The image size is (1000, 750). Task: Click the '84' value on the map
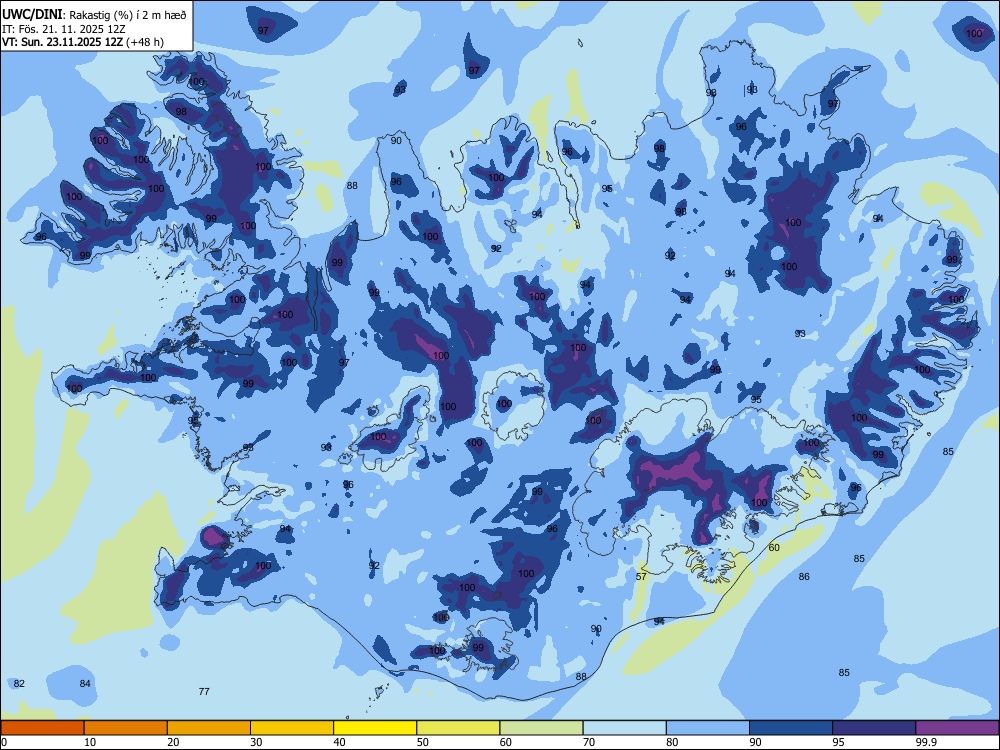[x=85, y=684]
